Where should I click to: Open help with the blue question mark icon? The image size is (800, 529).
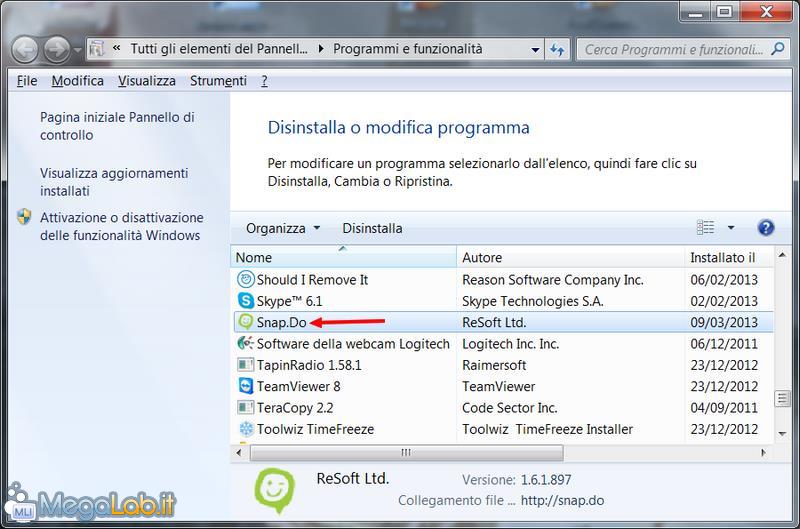click(x=766, y=228)
